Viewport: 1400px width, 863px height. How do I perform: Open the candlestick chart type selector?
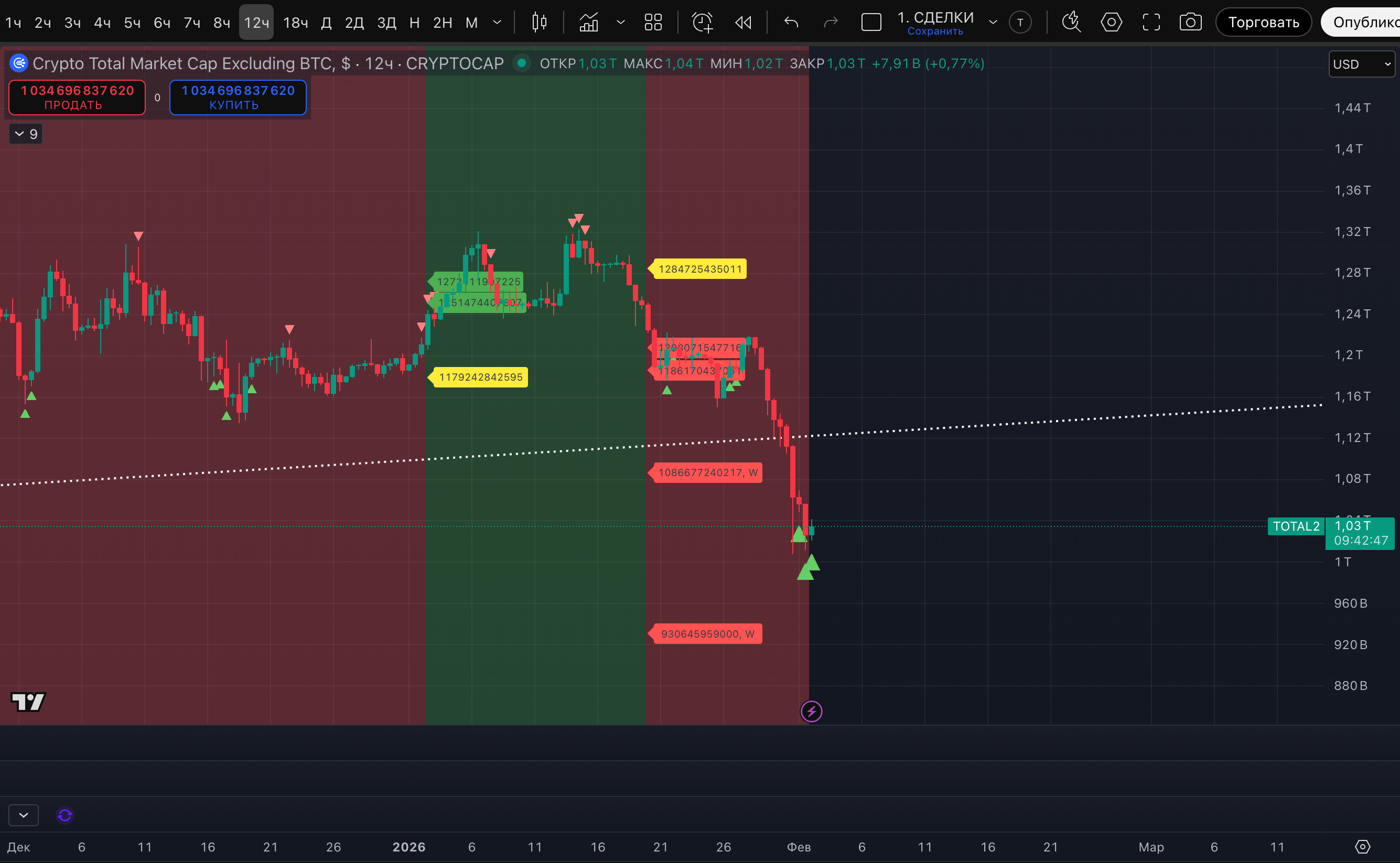pos(539,22)
